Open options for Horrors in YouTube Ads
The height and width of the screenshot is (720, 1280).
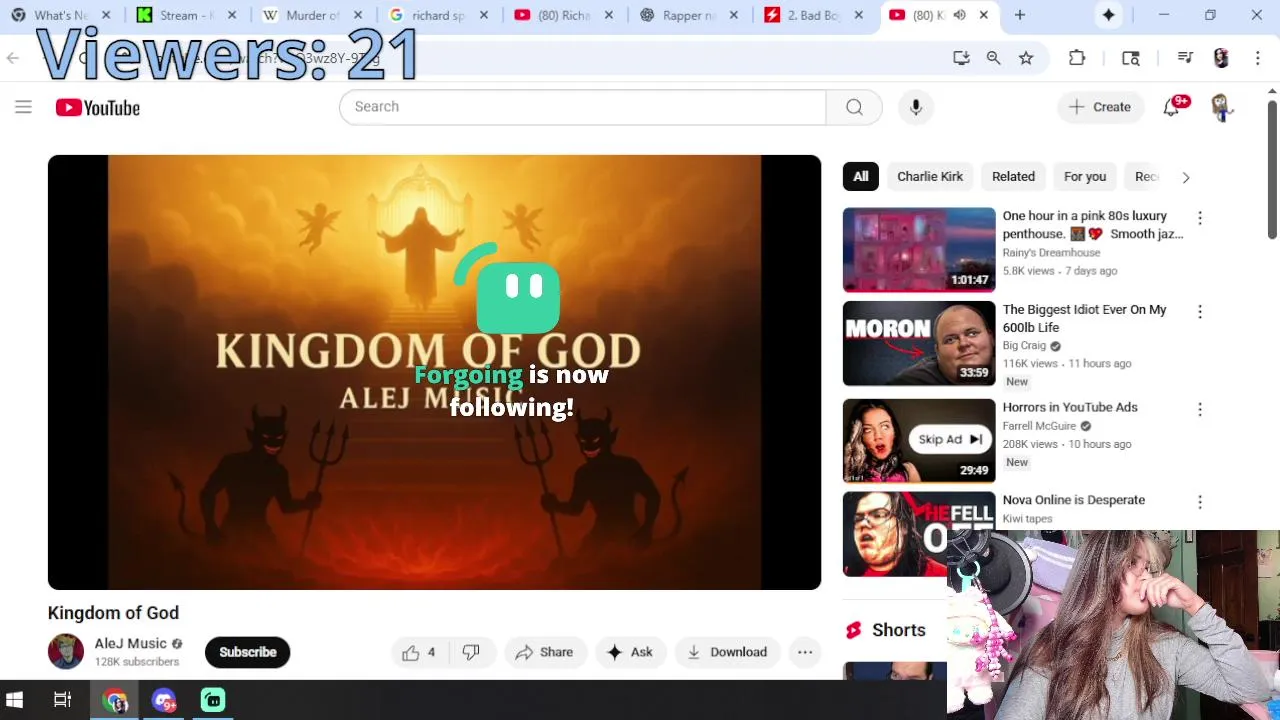[x=1200, y=409]
